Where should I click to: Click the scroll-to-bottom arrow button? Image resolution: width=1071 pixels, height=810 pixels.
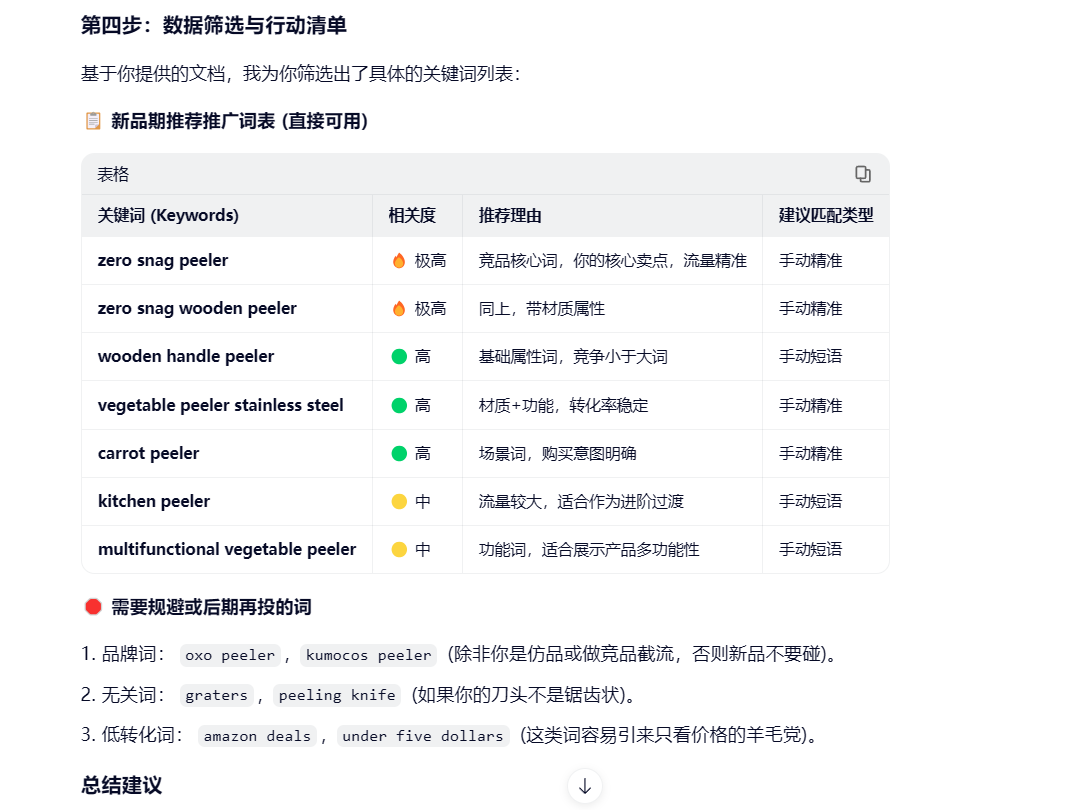click(585, 786)
